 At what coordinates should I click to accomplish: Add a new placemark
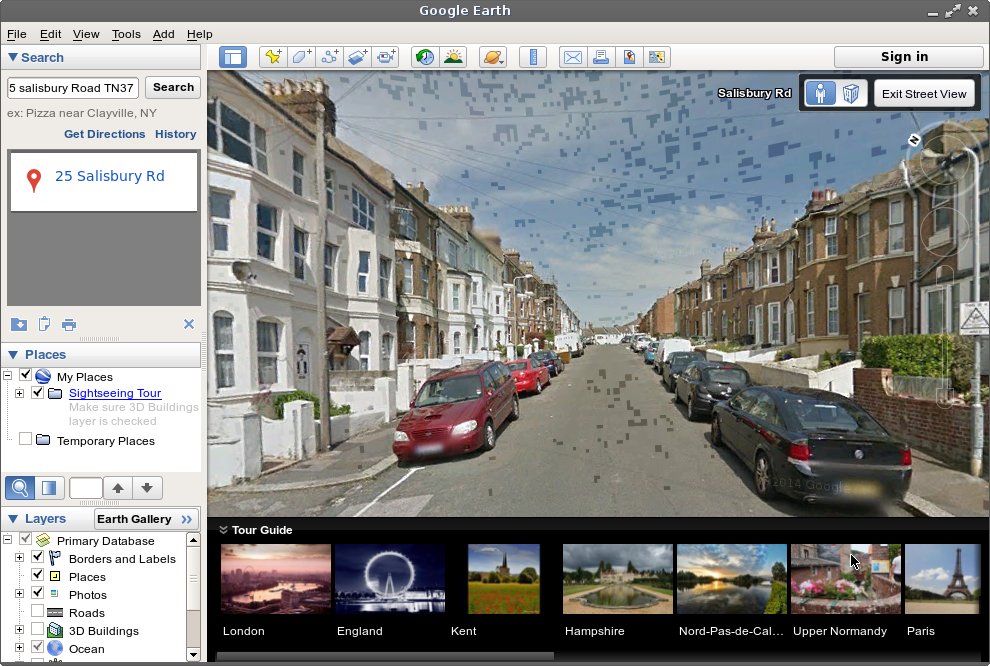[x=273, y=57]
